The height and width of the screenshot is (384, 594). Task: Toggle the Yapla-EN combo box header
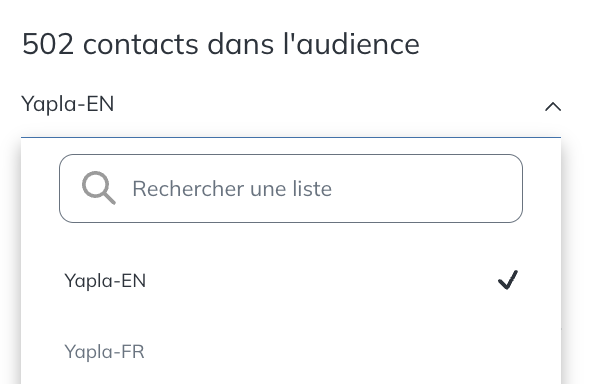tap(291, 104)
